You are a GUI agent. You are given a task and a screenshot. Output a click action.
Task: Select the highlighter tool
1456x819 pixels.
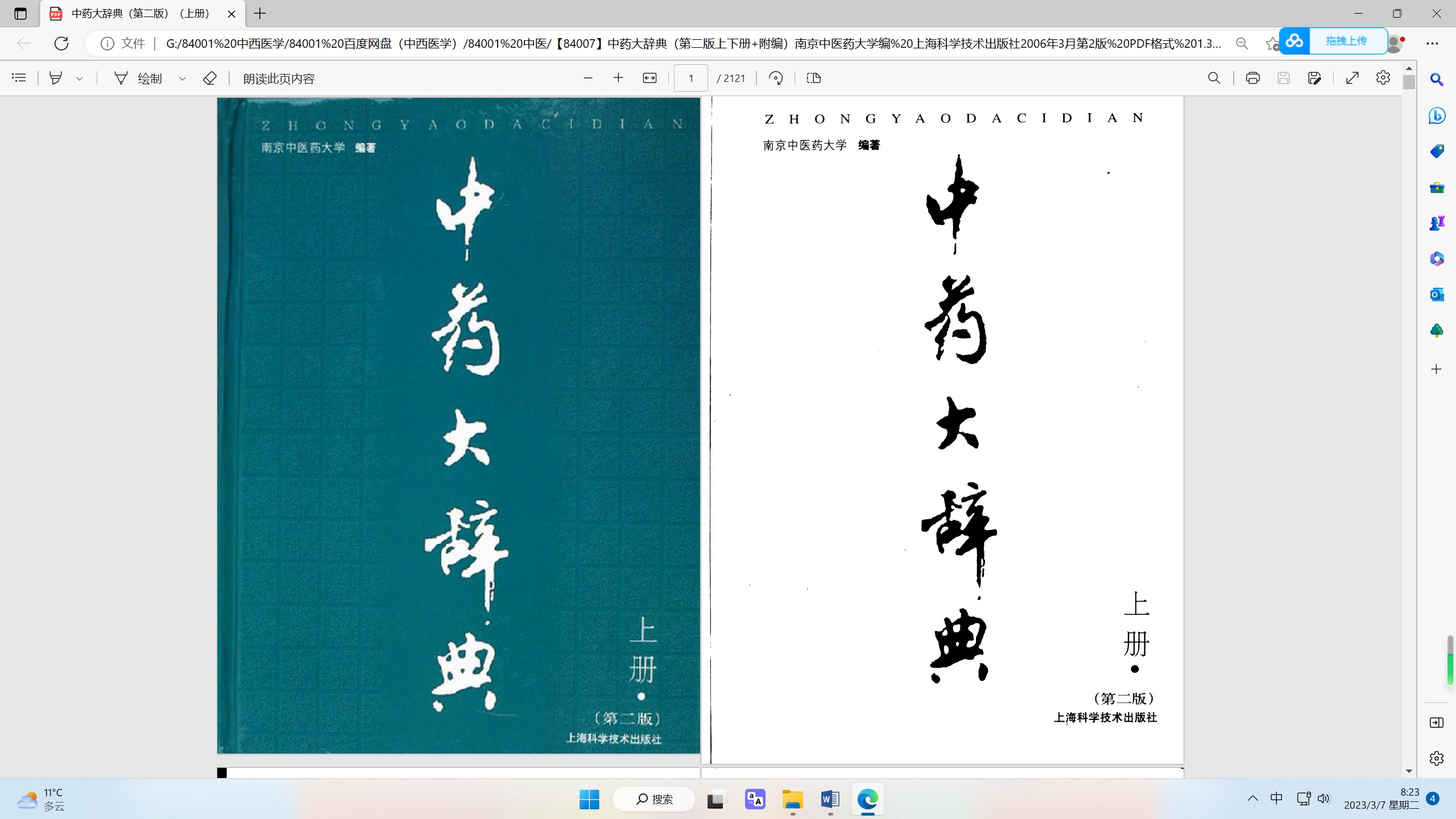pyautogui.click(x=56, y=78)
